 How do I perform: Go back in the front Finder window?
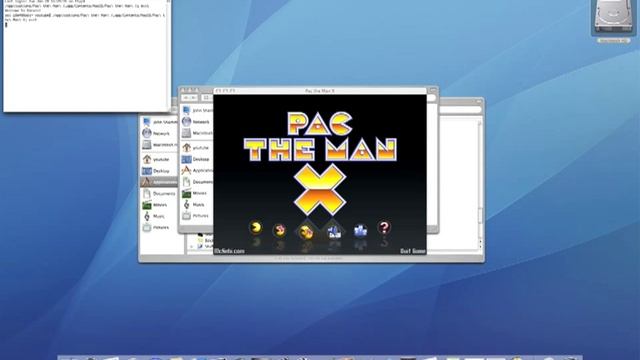(186, 98)
